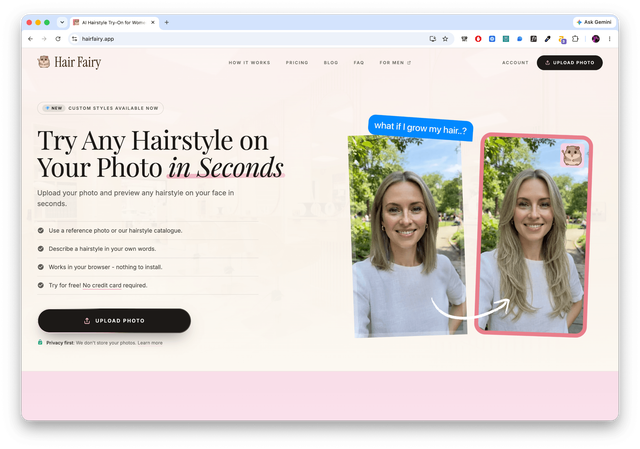The height and width of the screenshot is (449, 640).
Task: Click the Ask Gemini button
Action: tap(594, 22)
